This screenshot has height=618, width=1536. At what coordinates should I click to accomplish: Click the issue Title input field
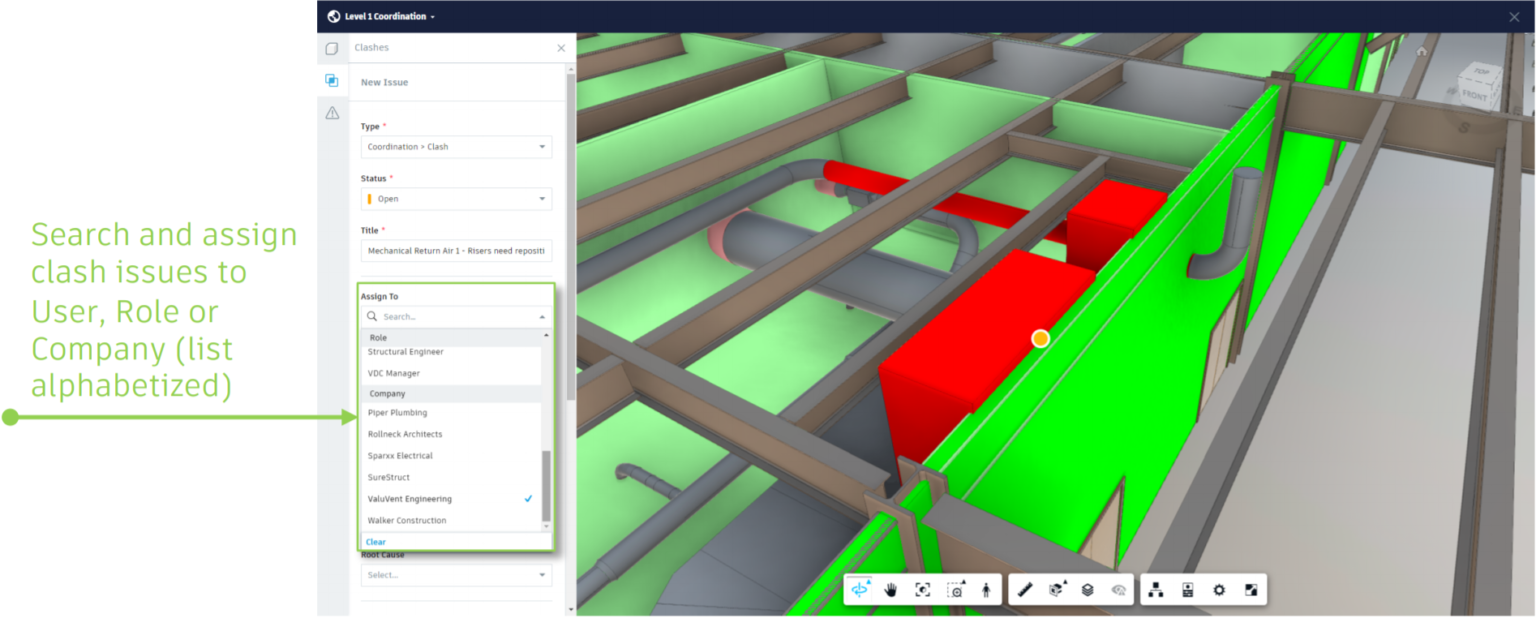click(x=456, y=250)
